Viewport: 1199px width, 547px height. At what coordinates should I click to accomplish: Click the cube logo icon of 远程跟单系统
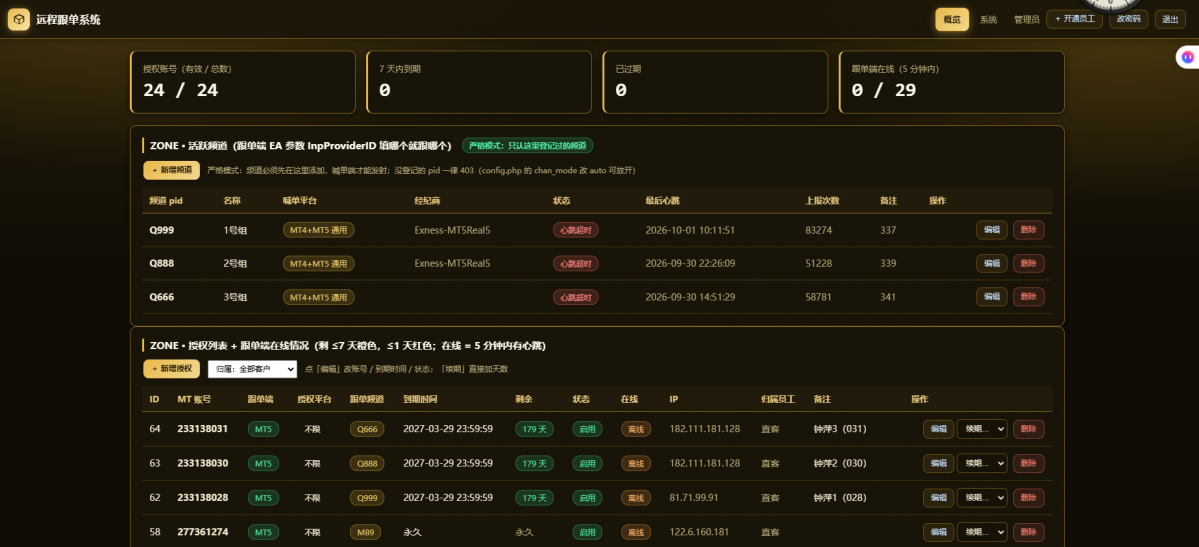pos(19,19)
